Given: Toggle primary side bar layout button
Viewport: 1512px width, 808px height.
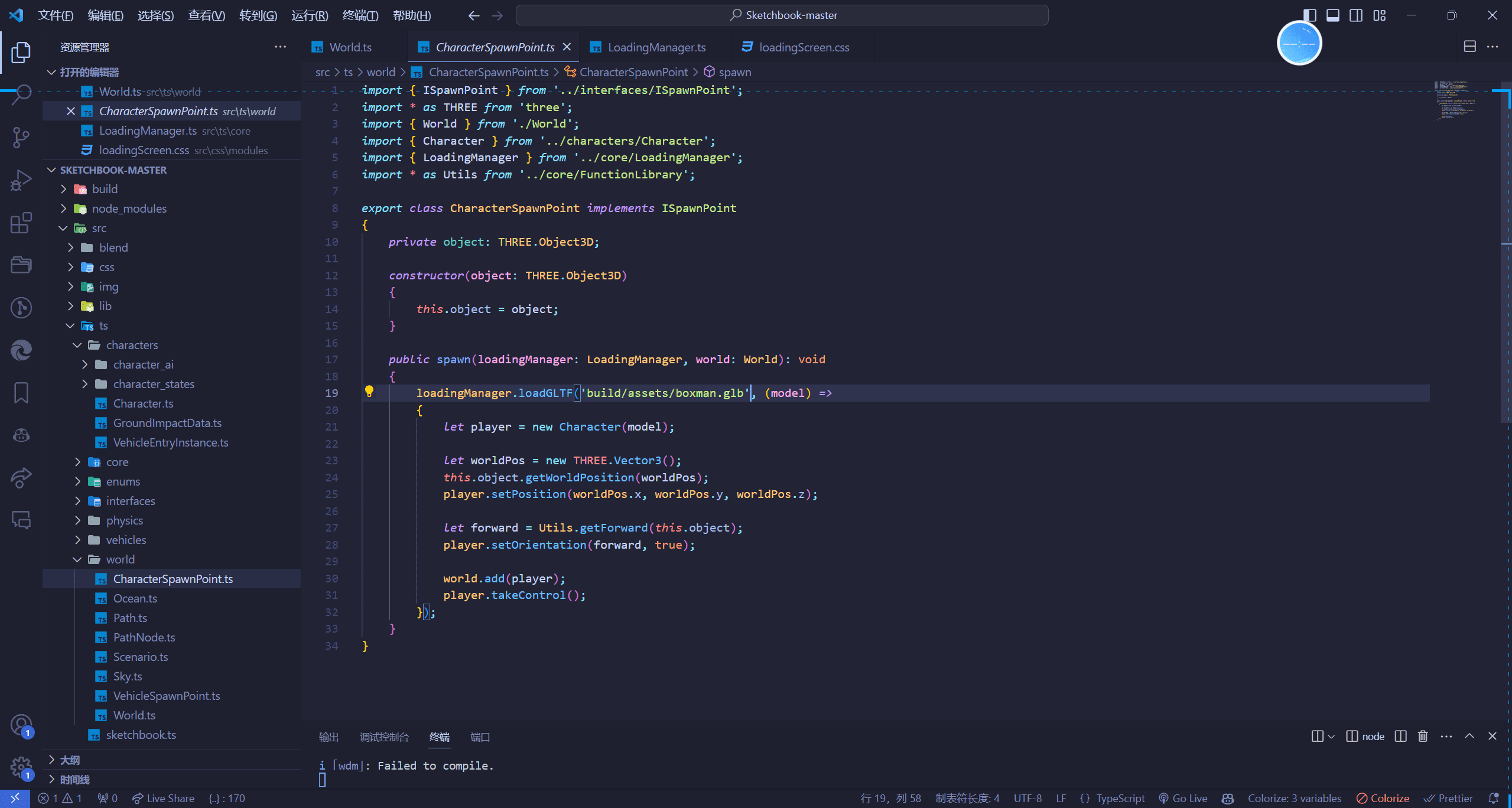Looking at the screenshot, I should coord(1309,15).
